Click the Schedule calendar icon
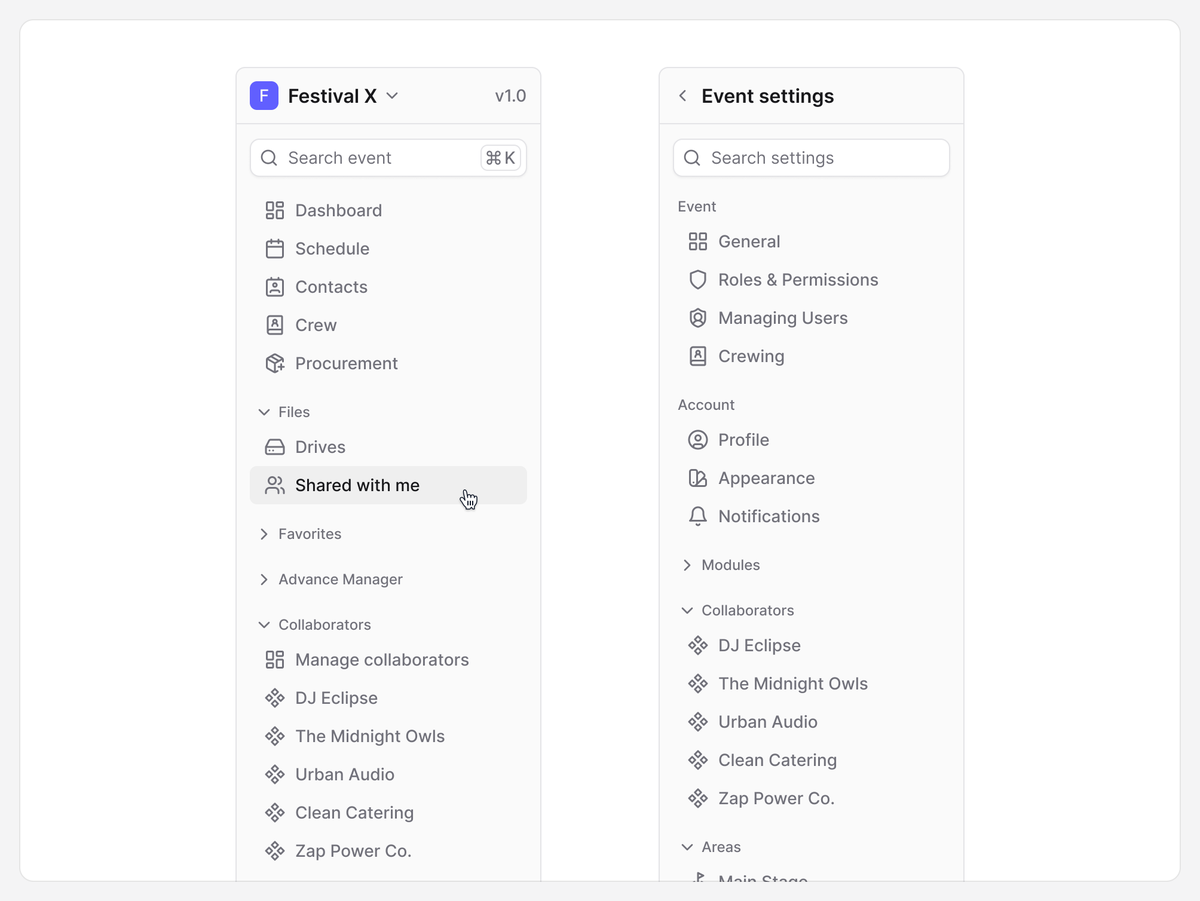 coord(274,248)
